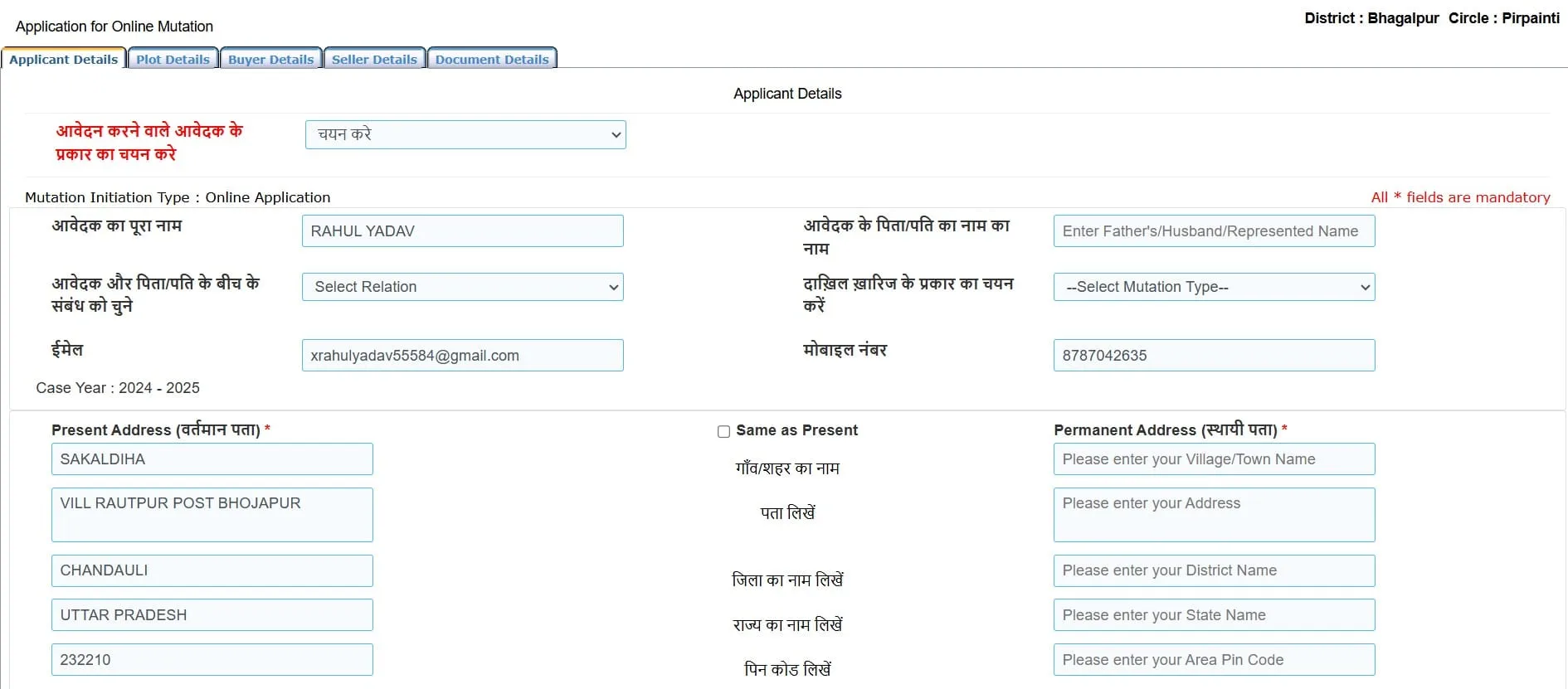Viewport: 1568px width, 689px height.
Task: Focus the present district field CHANDAULI
Action: click(212, 570)
